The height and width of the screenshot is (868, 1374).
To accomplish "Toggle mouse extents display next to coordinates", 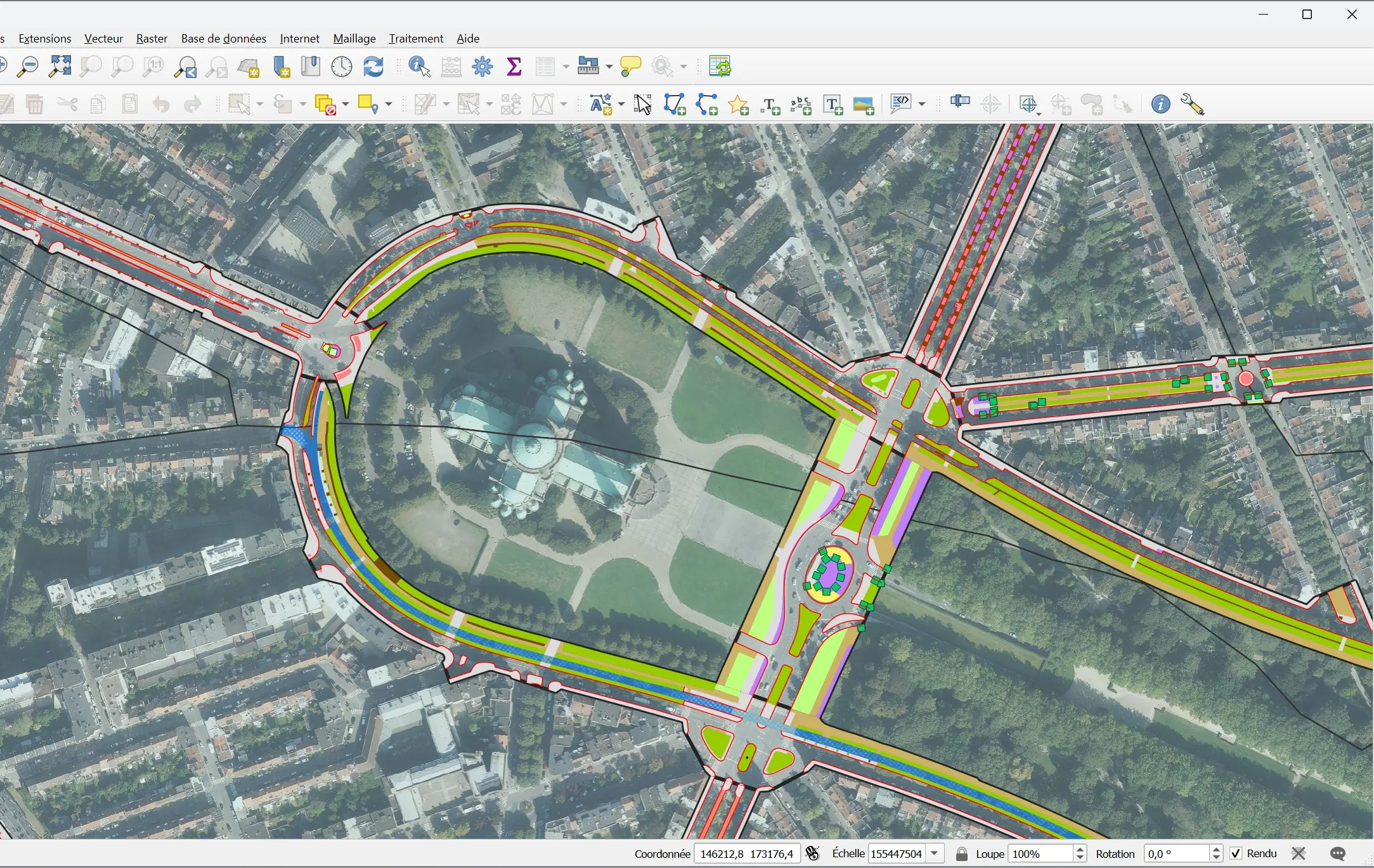I will 813,853.
